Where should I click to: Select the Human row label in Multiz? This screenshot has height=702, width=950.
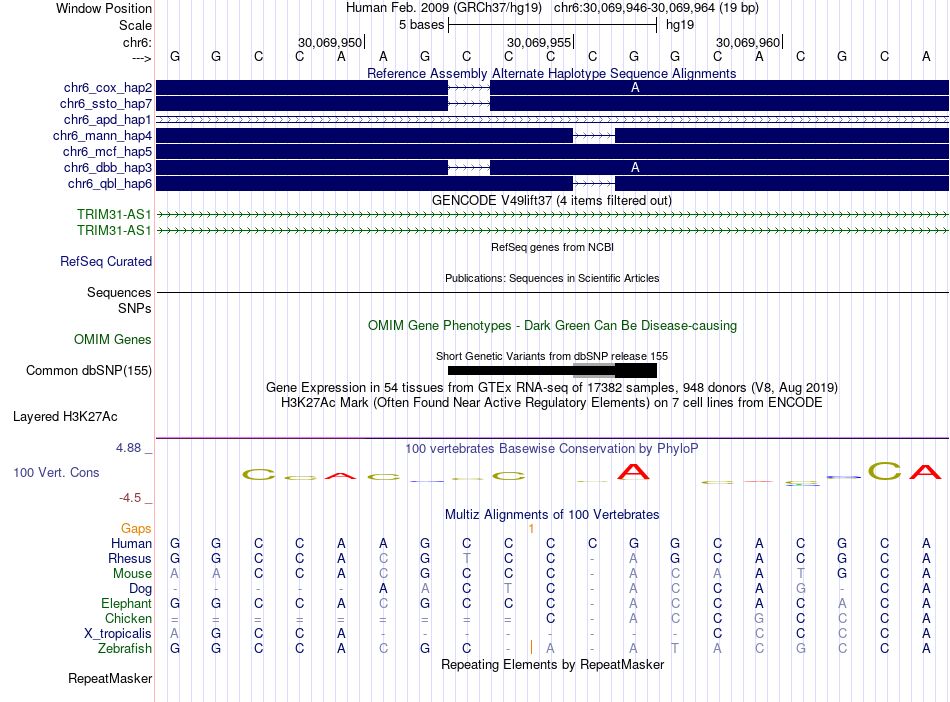pyautogui.click(x=131, y=544)
